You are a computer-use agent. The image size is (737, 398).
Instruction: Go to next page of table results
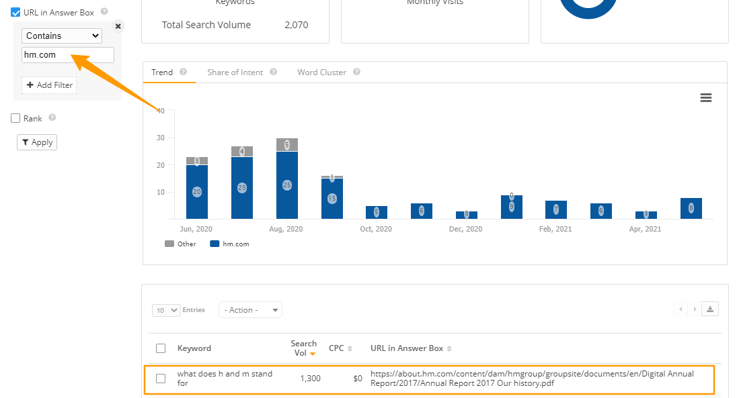(695, 309)
